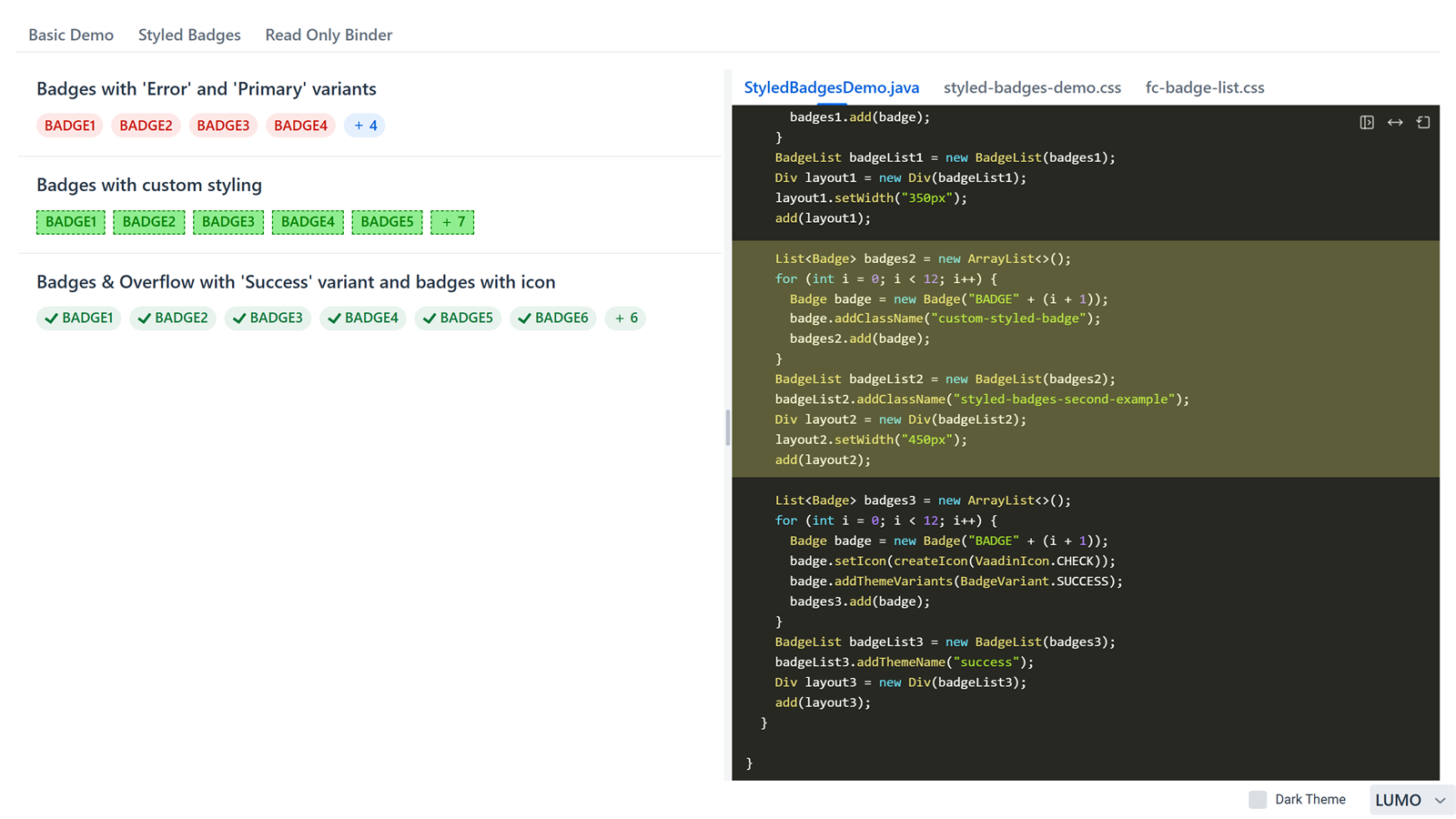Click the check icon on the BADGE1 success badge
The height and width of the screenshot is (819, 1456).
coord(51,318)
